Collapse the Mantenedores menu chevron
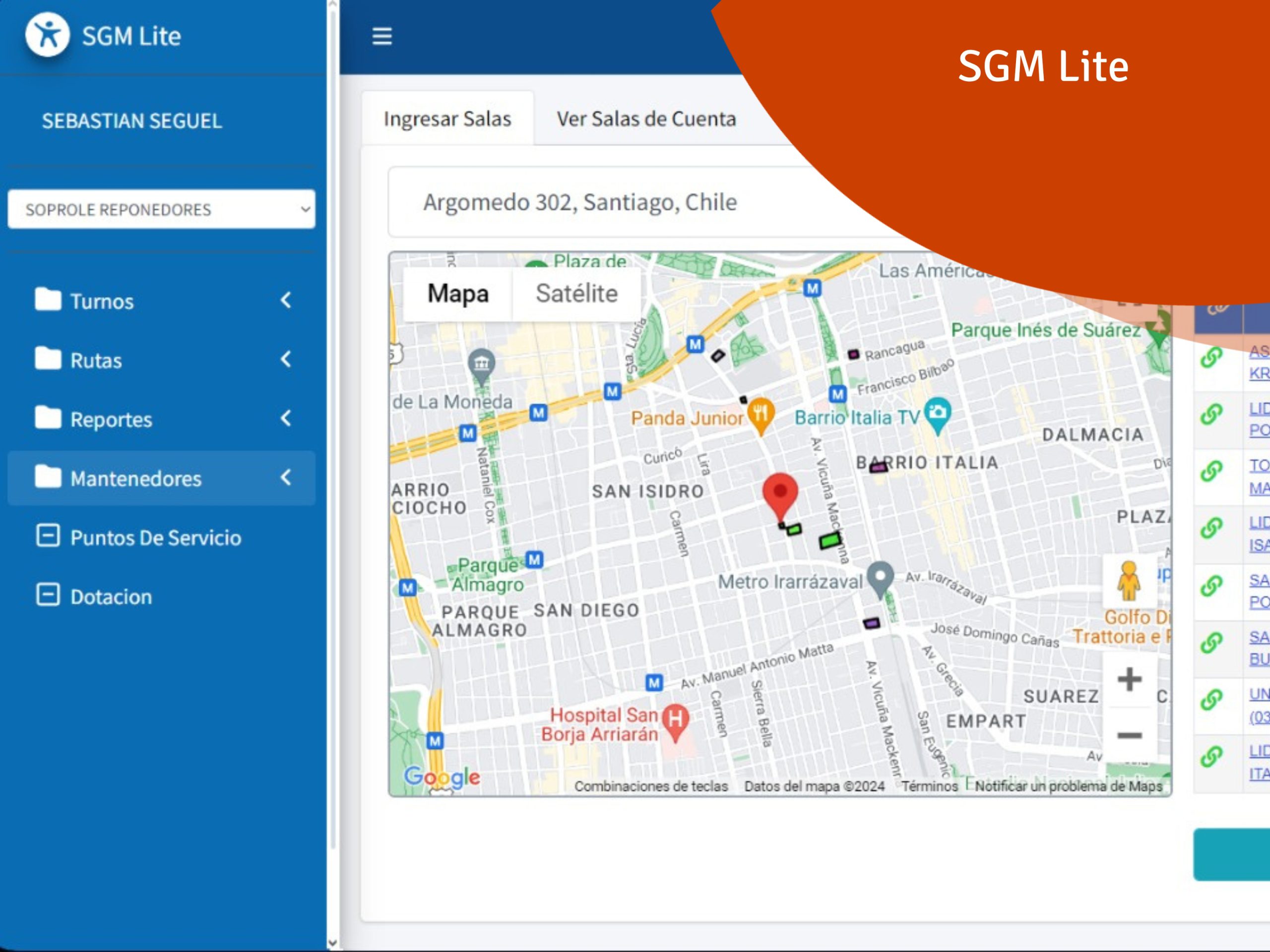The width and height of the screenshot is (1270, 952). [285, 477]
